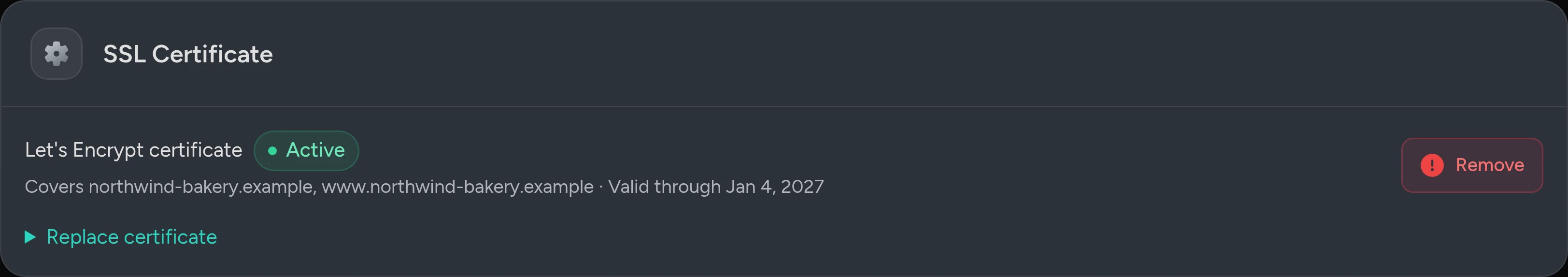
Task: Click the Let's Encrypt certificate label
Action: [x=133, y=150]
